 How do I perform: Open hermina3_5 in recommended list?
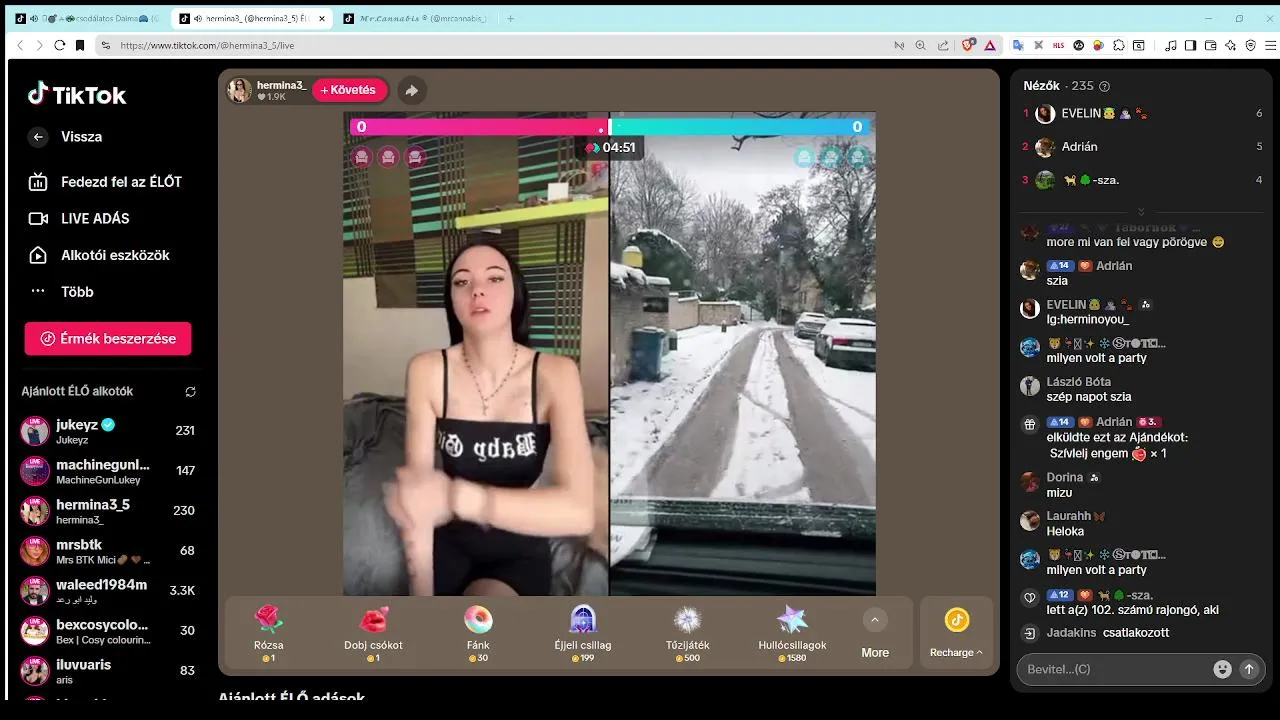pyautogui.click(x=108, y=511)
